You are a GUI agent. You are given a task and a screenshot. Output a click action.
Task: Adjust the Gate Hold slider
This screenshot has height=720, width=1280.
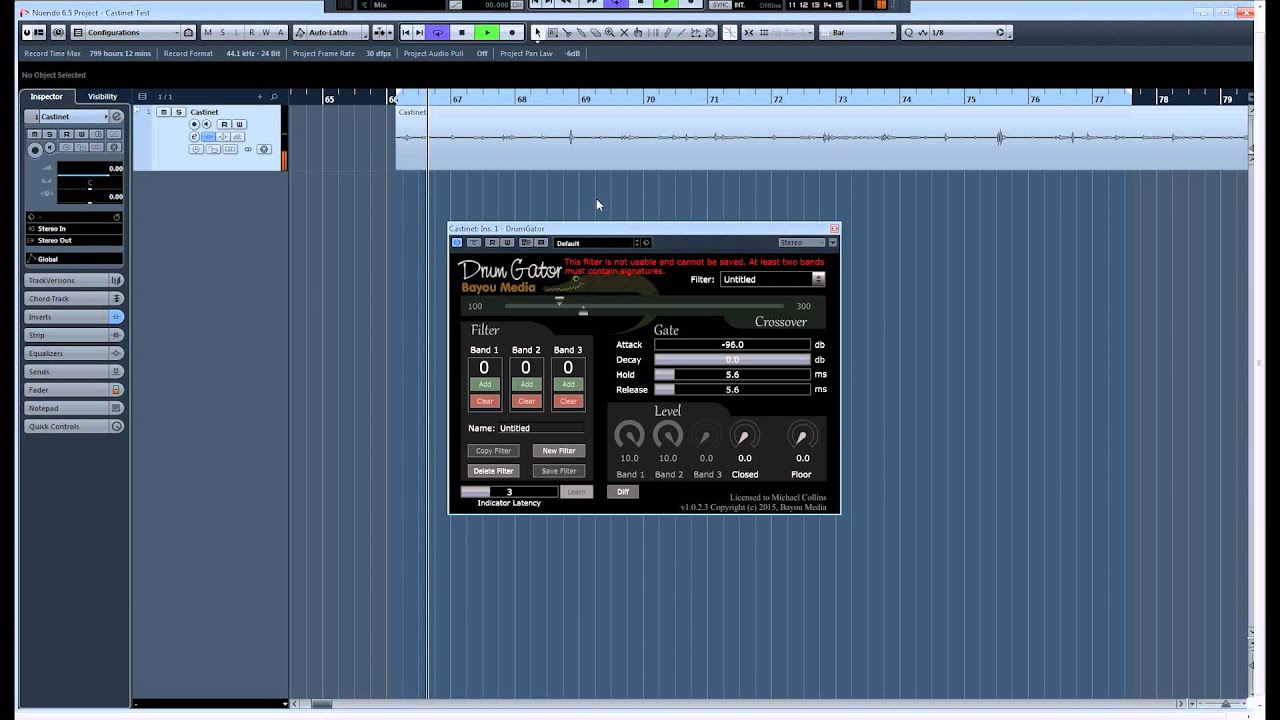pos(732,374)
